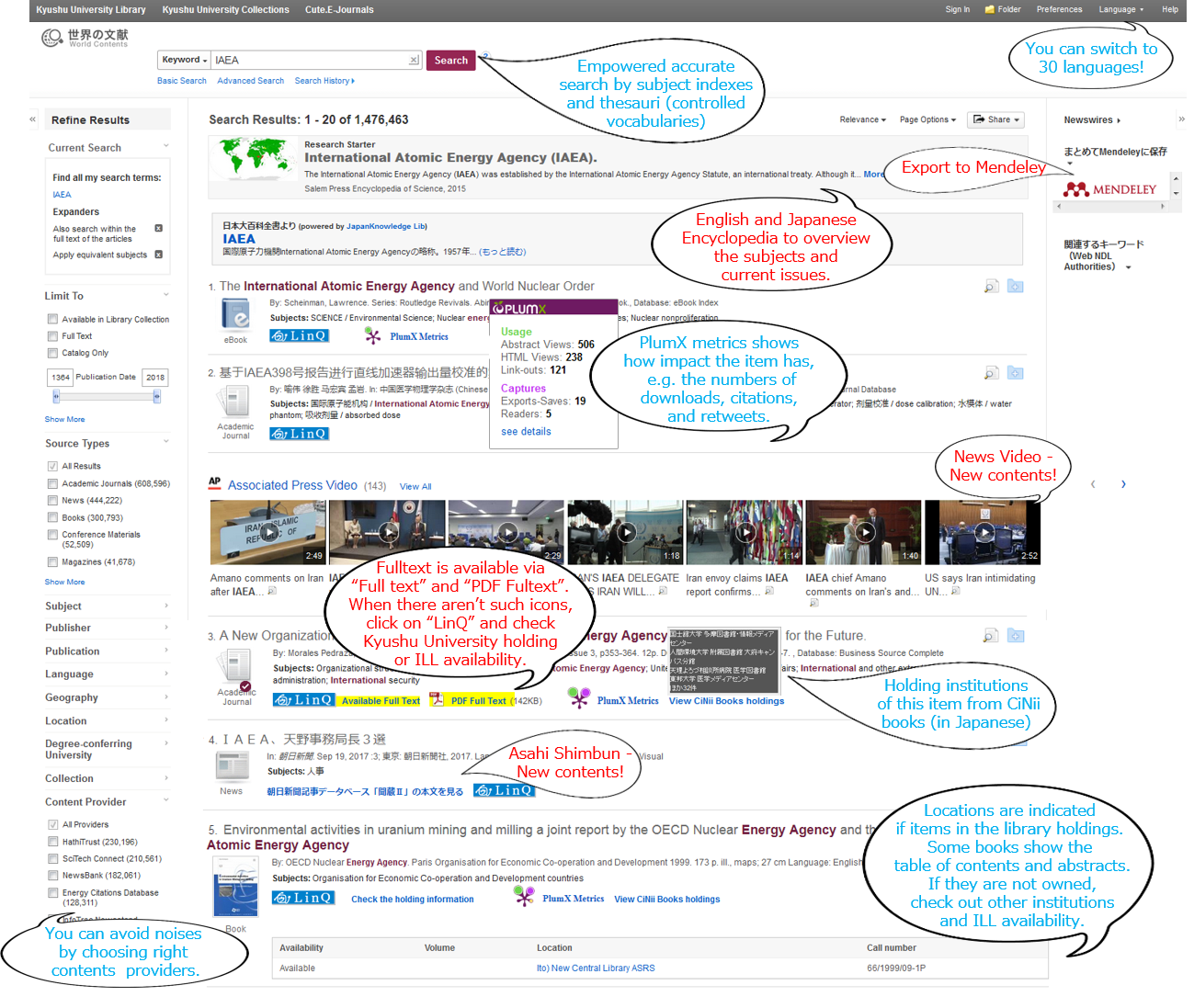1194x1008 pixels.
Task: Open Kyushu University Library menu item
Action: 91,10
